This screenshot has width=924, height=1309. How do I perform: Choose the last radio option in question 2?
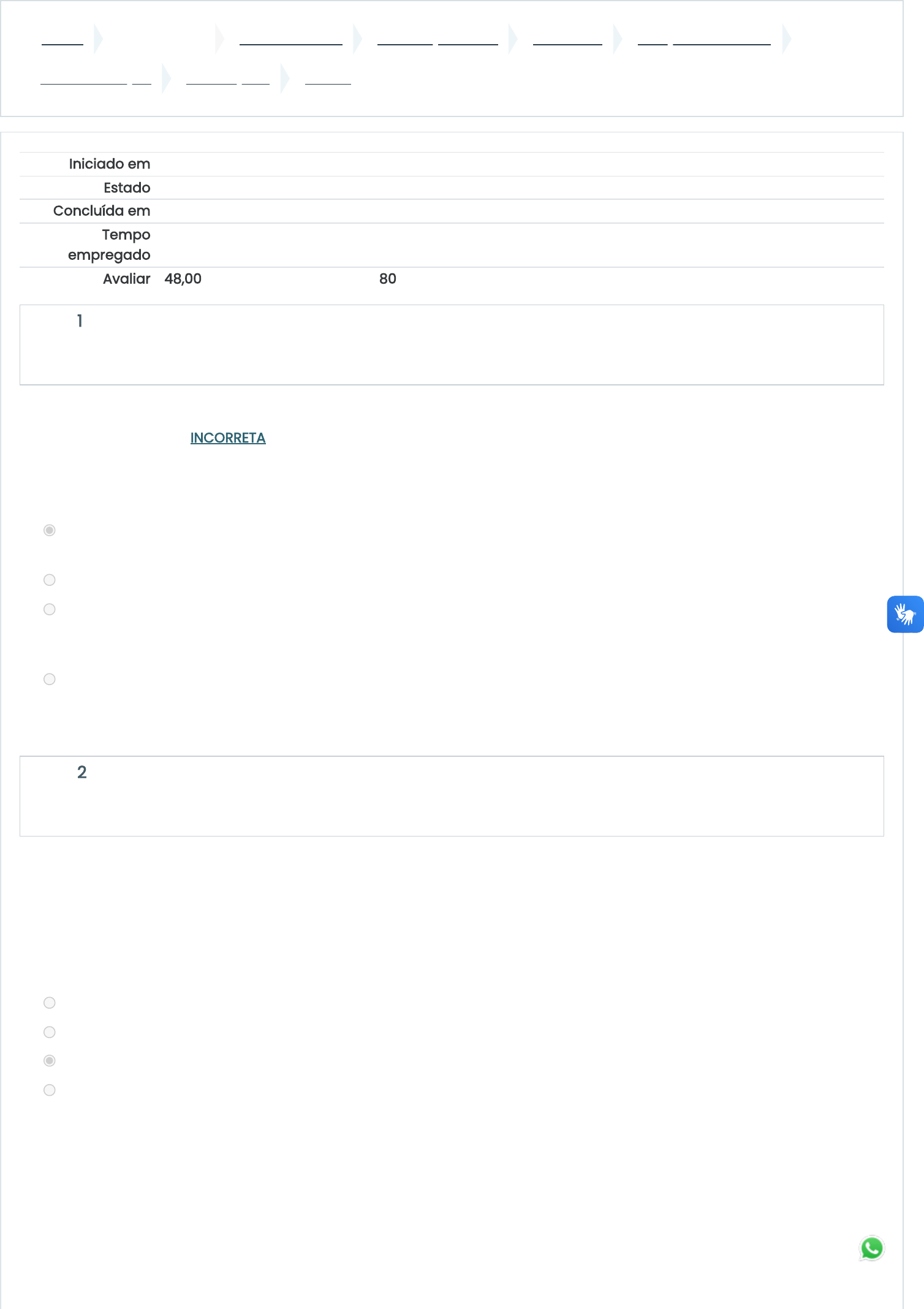50,1090
